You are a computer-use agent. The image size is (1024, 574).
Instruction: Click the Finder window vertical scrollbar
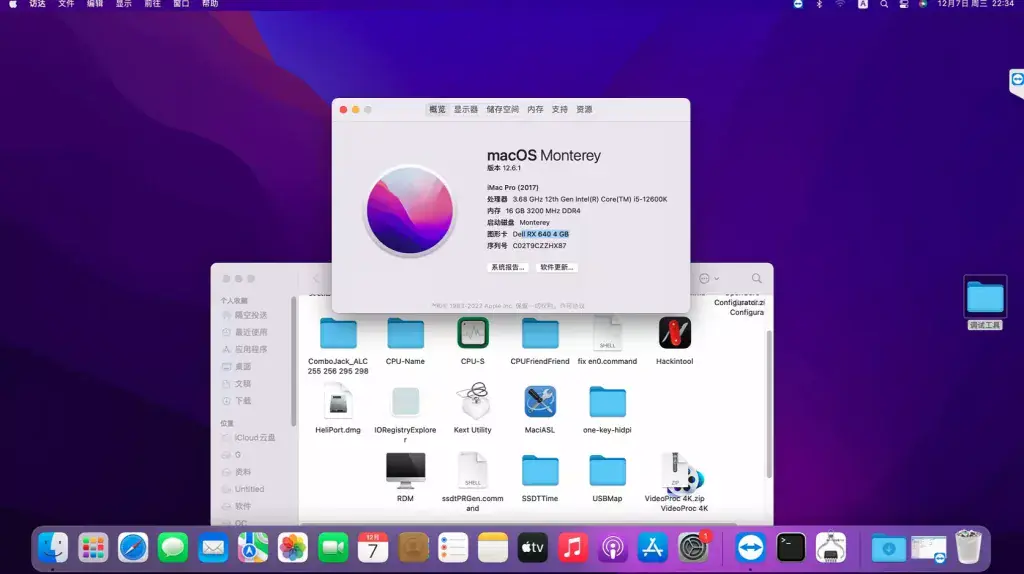(x=769, y=404)
